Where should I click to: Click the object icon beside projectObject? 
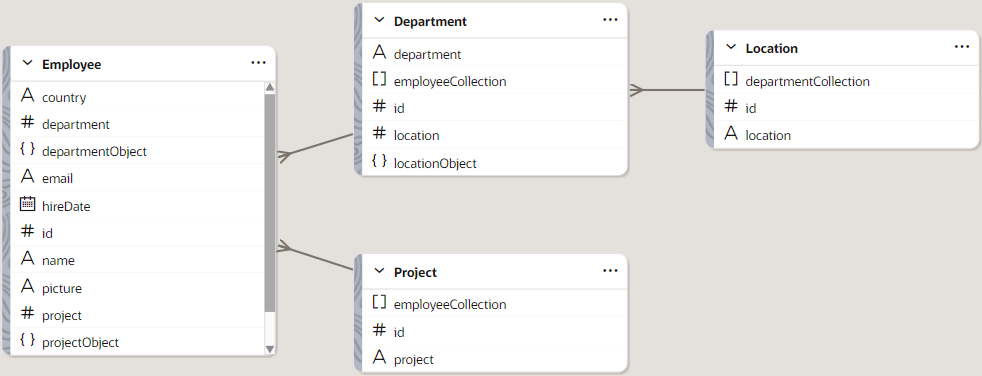[x=27, y=341]
